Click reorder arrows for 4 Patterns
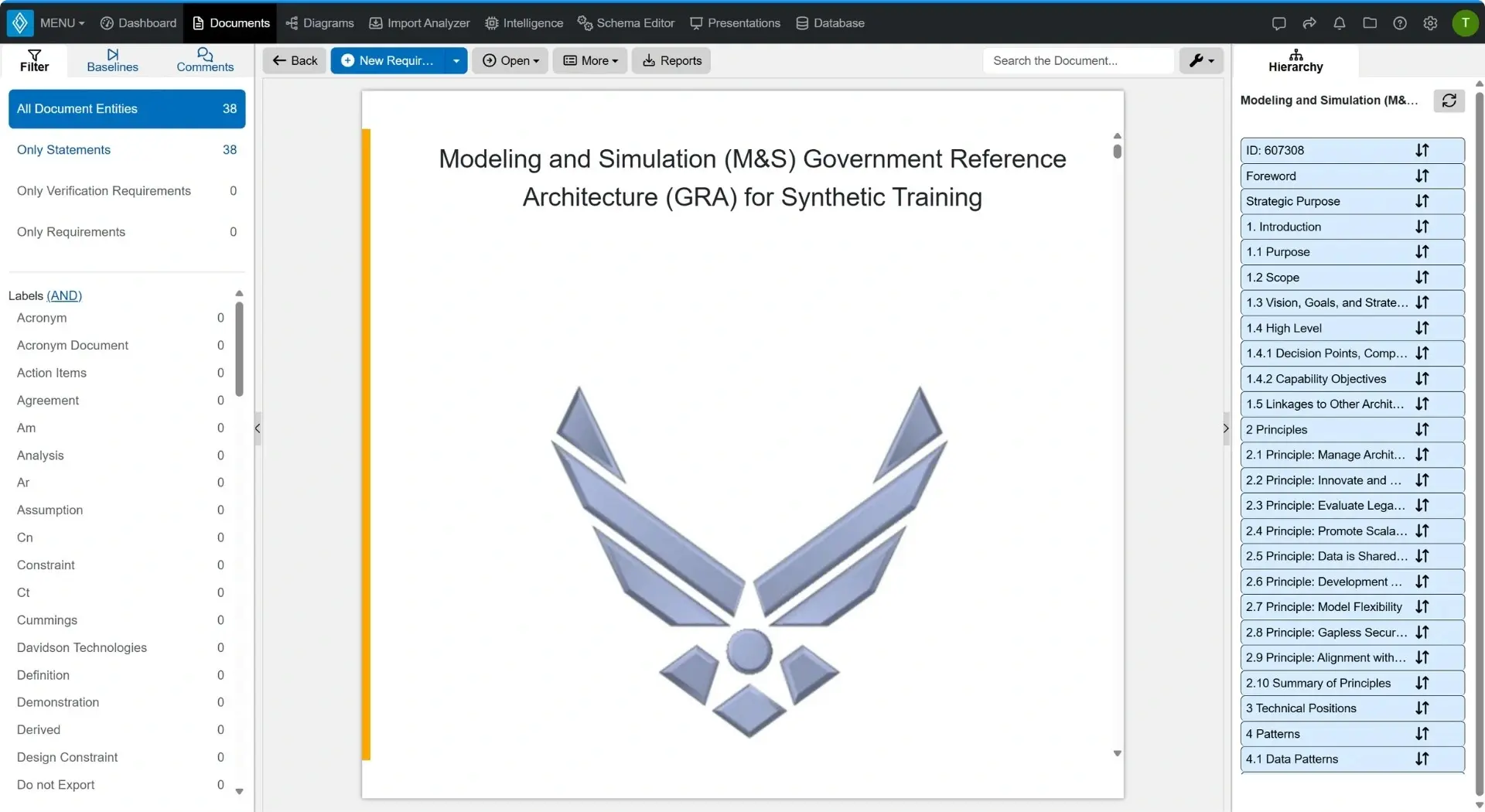This screenshot has height=812, width=1485. (1422, 734)
